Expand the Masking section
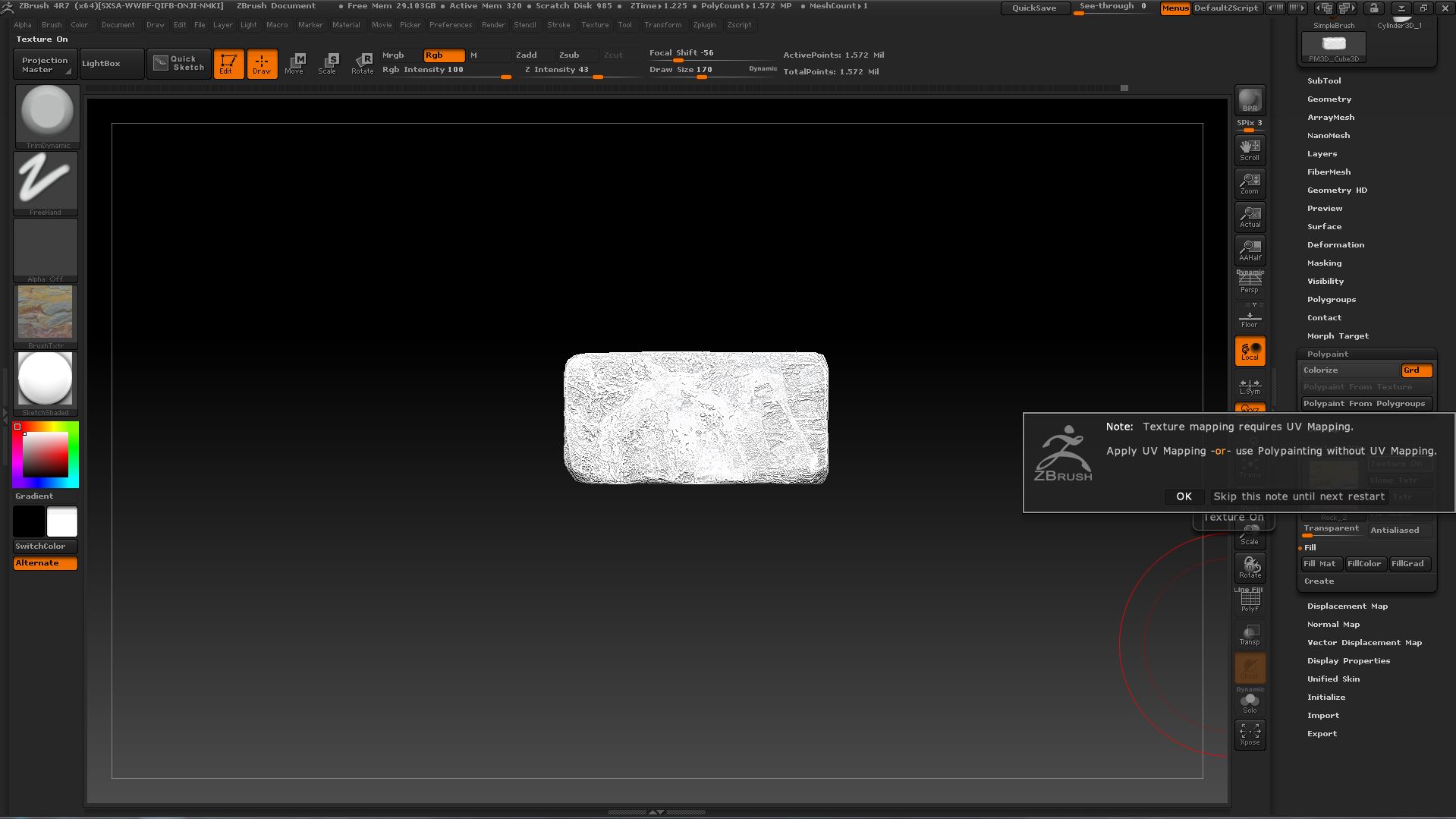The height and width of the screenshot is (819, 1456). click(x=1324, y=263)
